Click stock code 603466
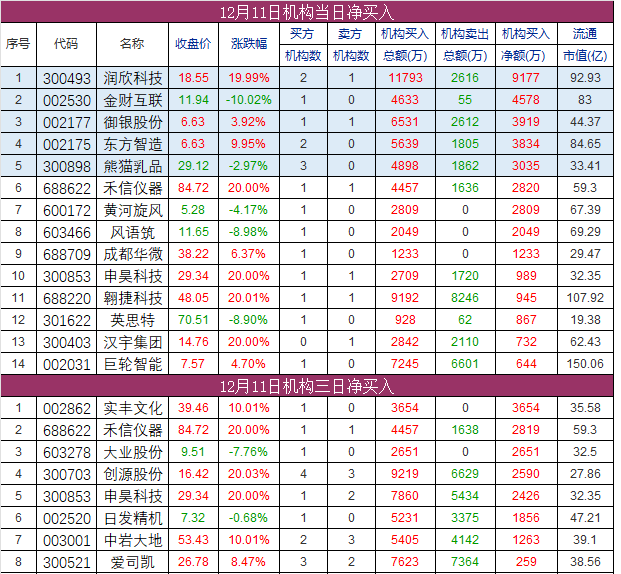 click(x=67, y=233)
